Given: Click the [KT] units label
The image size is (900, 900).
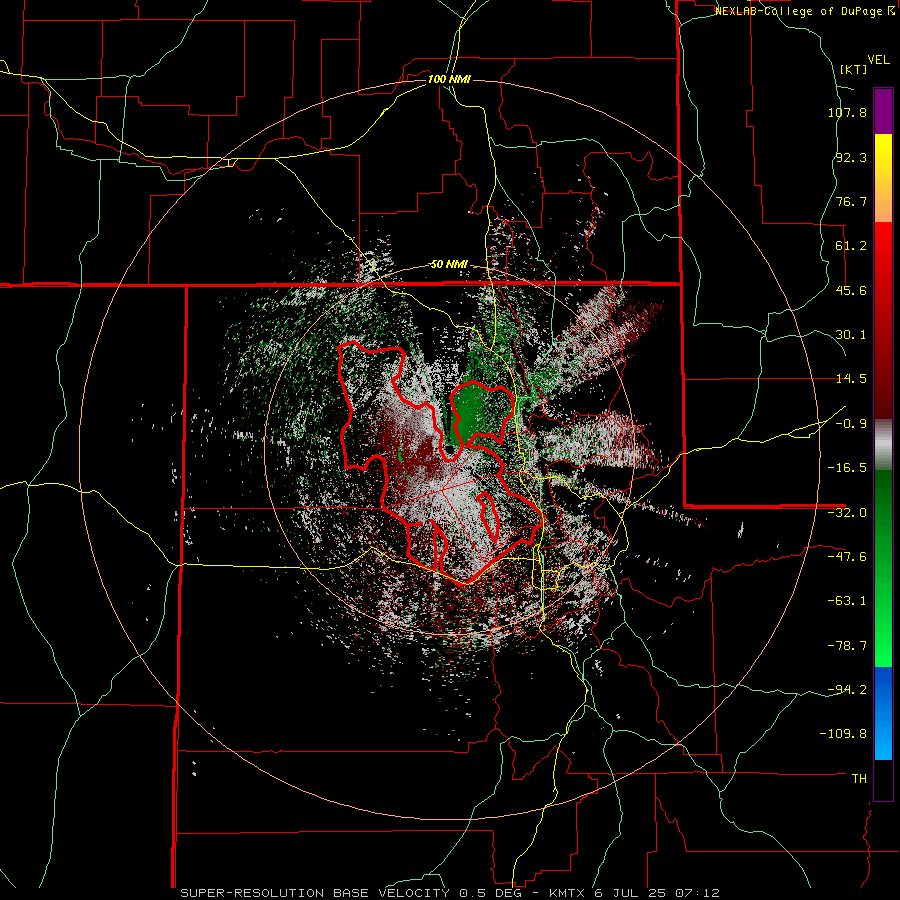Looking at the screenshot, I should coord(854,69).
